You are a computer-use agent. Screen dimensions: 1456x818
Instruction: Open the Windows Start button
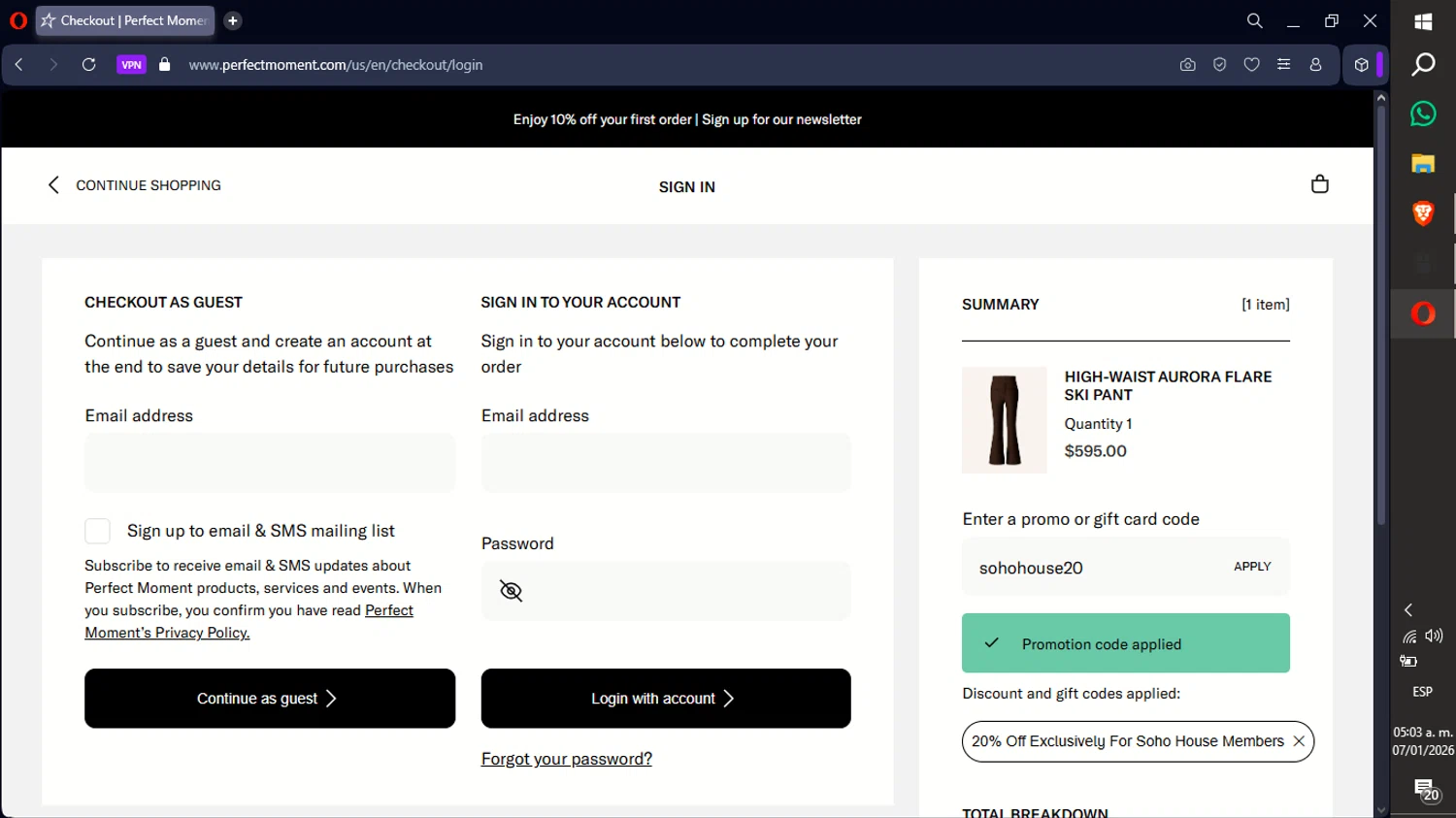coord(1423,21)
